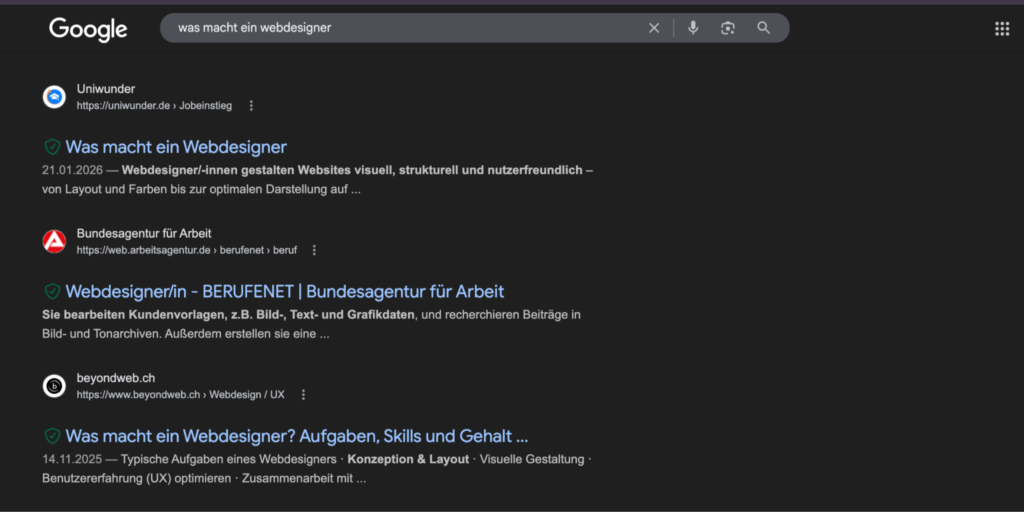Open 'Aufgaben, Skills und Gehalt' result link

296,436
